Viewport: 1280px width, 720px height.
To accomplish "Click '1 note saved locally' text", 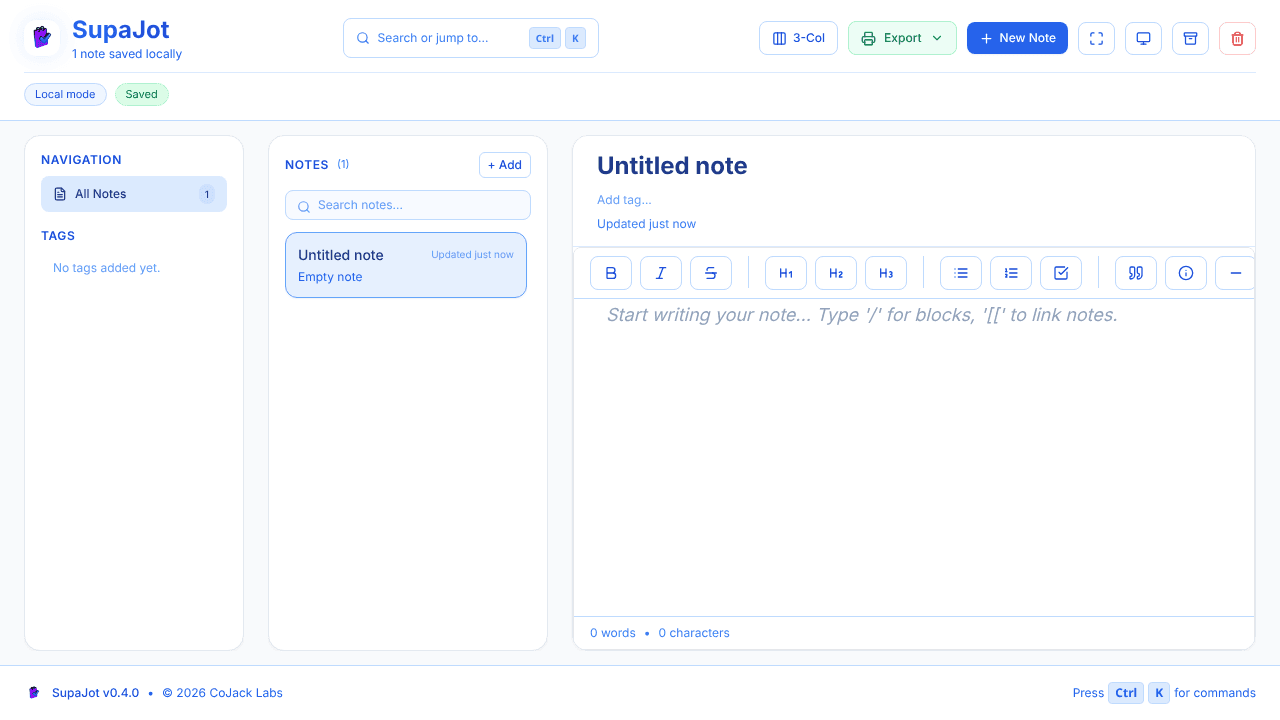I will click(127, 54).
